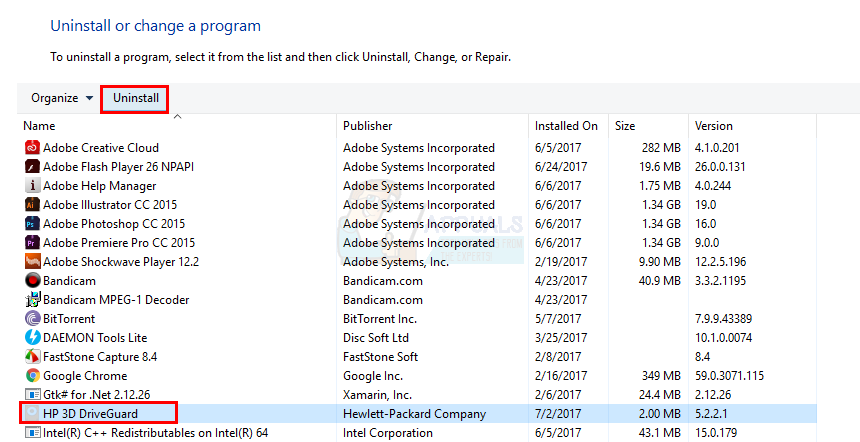This screenshot has height=442, width=860.
Task: Select the Google Chrome icon
Action: pos(32,376)
